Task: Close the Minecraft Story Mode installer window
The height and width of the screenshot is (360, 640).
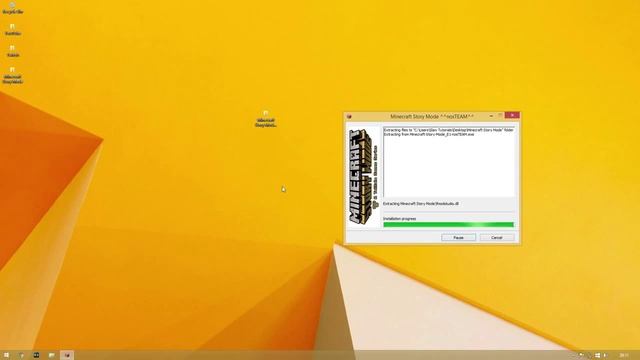Action: click(x=512, y=116)
